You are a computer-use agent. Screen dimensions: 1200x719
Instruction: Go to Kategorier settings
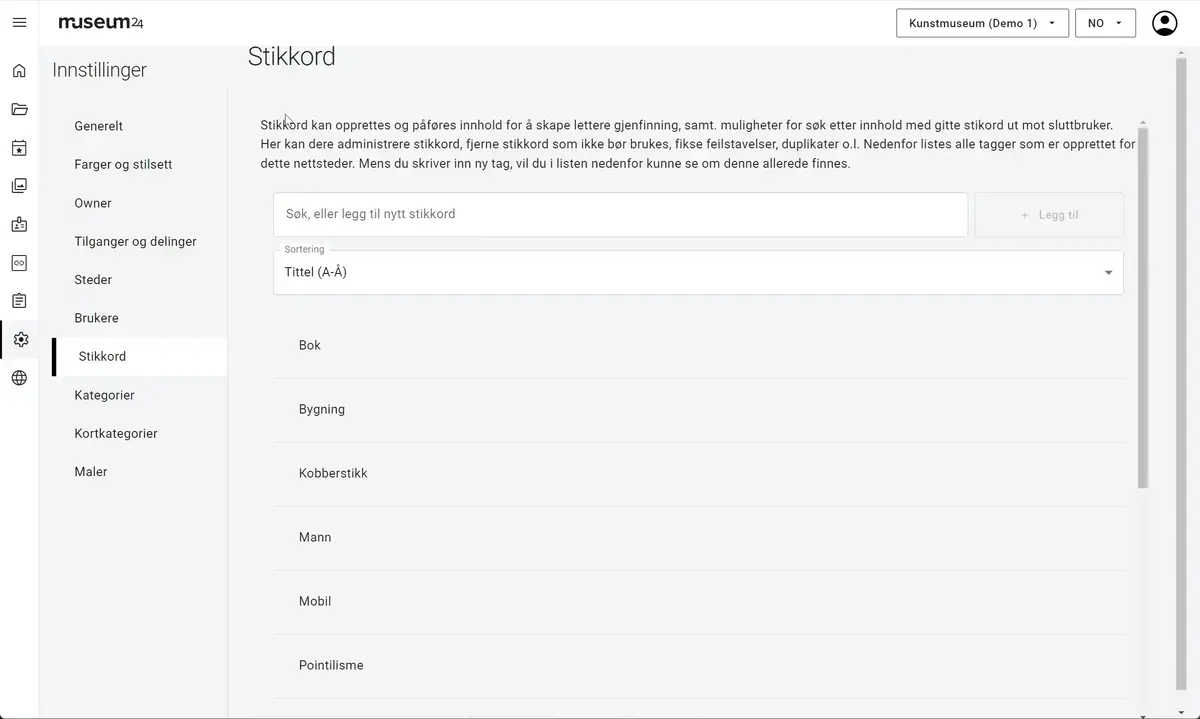click(104, 395)
